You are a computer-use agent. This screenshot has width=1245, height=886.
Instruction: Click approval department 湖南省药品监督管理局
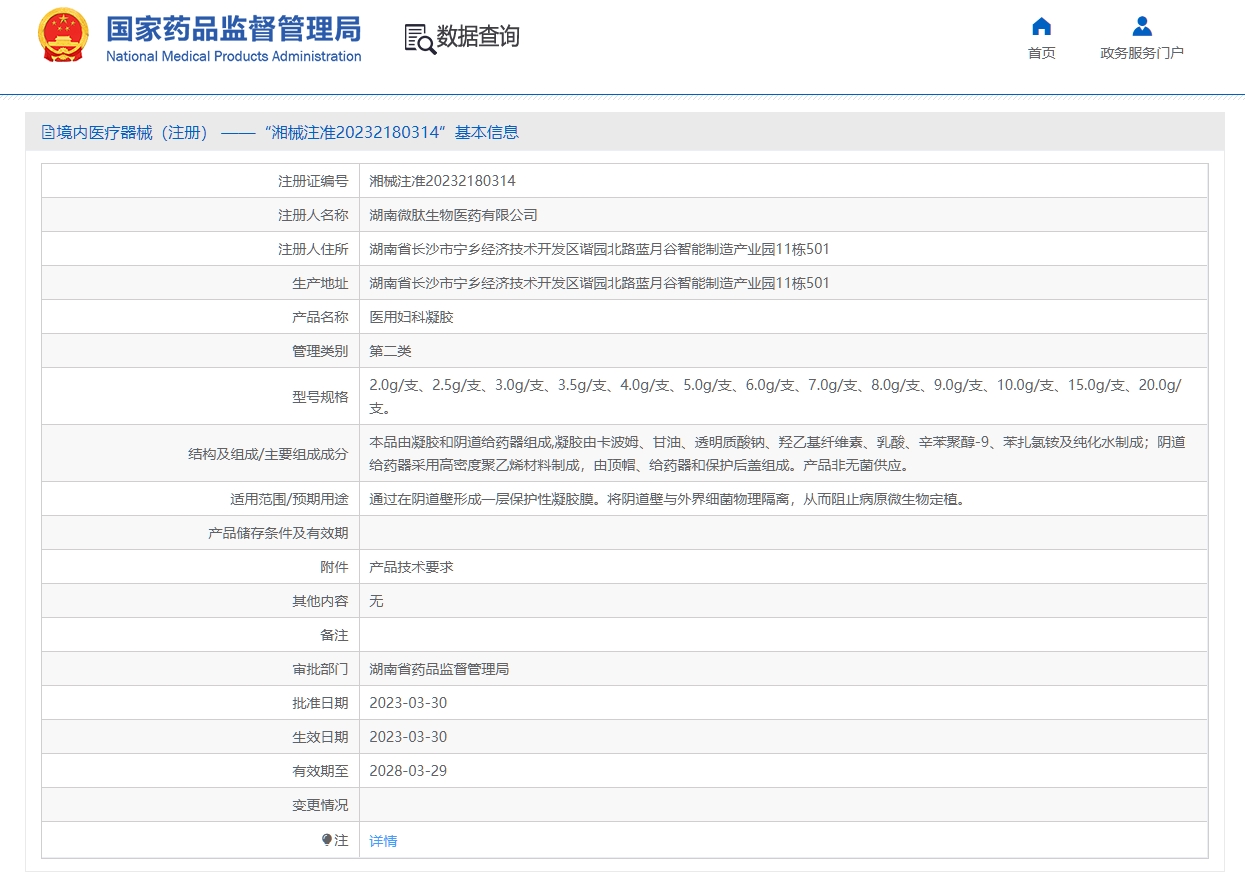439,669
